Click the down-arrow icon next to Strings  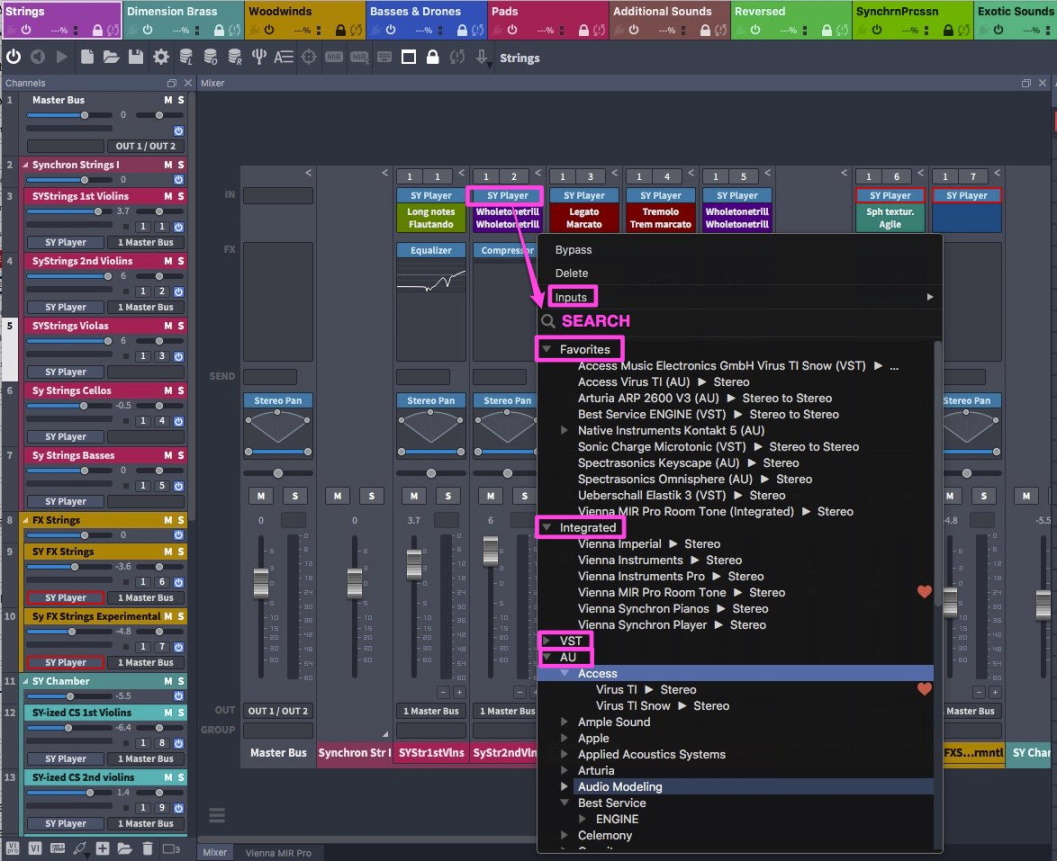pyautogui.click(x=481, y=57)
